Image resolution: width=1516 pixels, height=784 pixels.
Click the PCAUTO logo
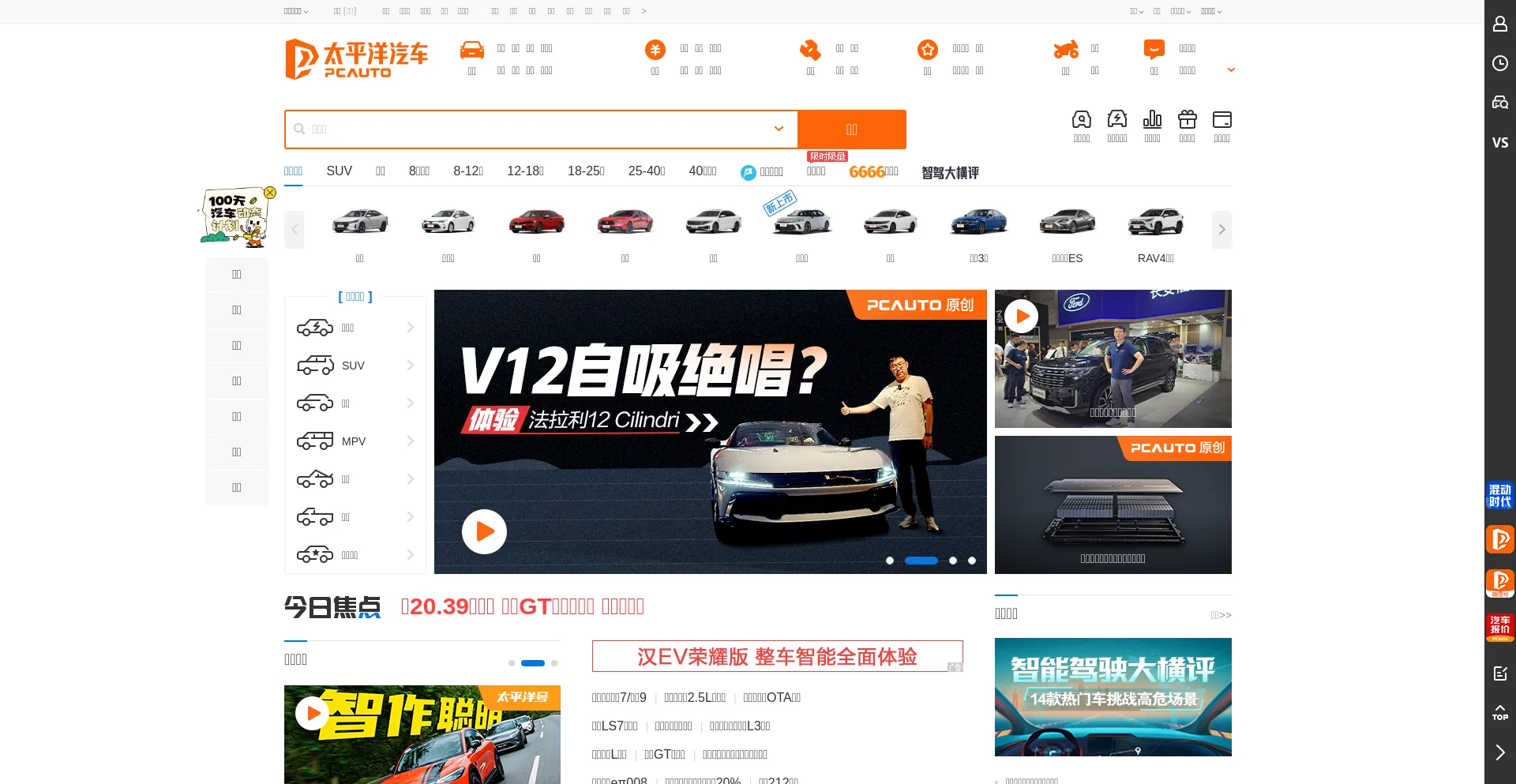pyautogui.click(x=356, y=59)
